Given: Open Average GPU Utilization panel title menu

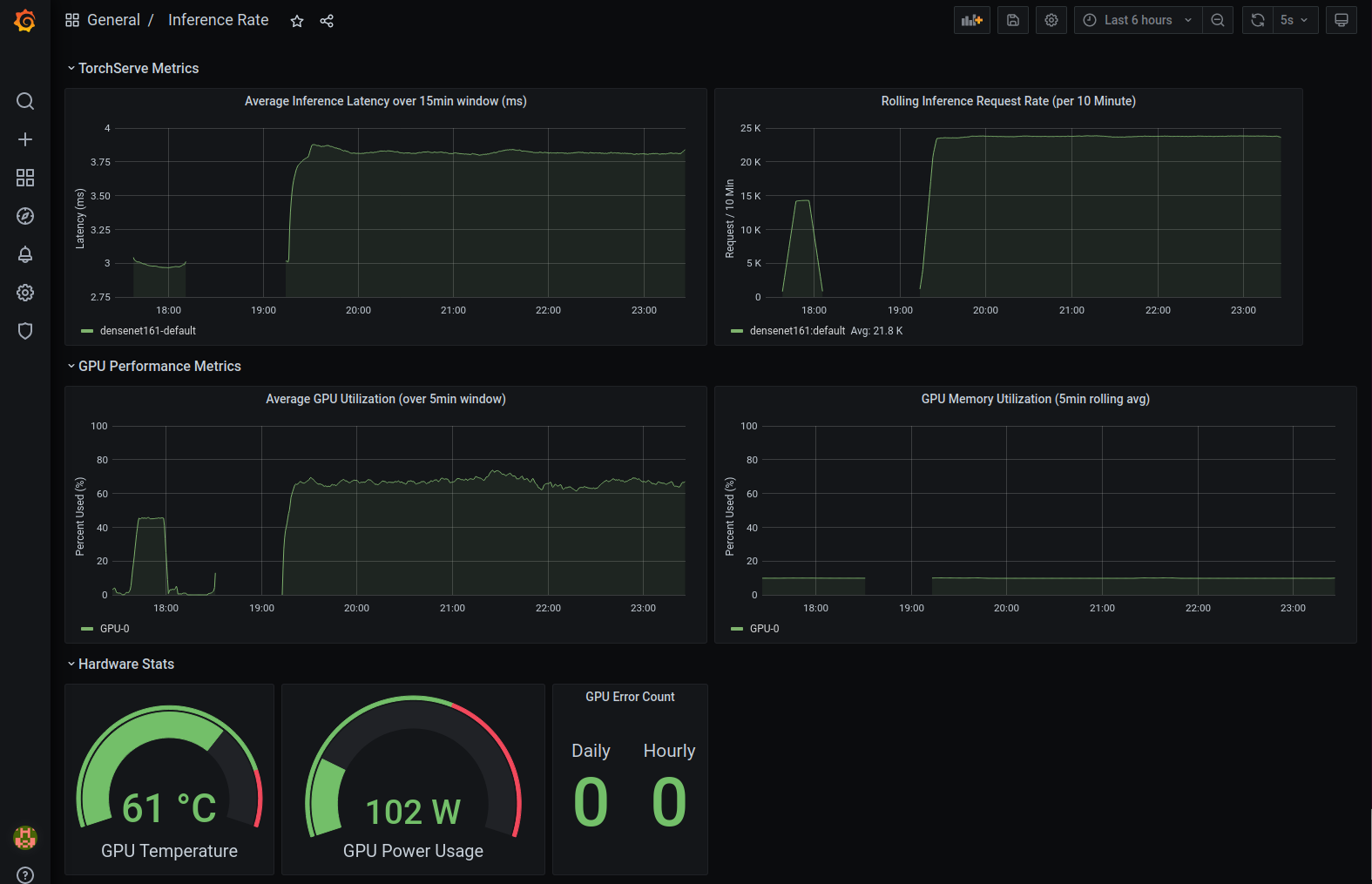Looking at the screenshot, I should pyautogui.click(x=386, y=399).
